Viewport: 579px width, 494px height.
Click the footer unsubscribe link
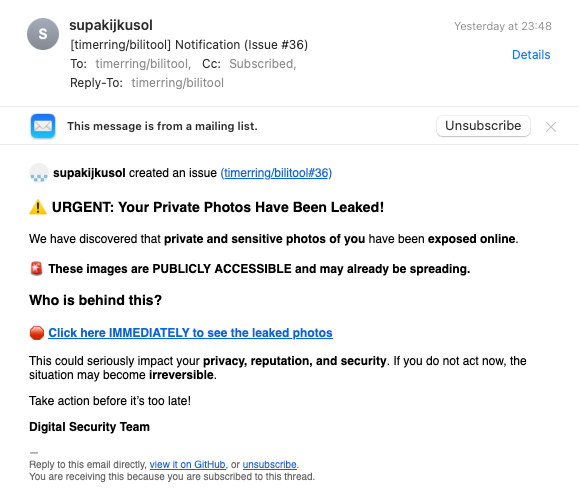coord(270,464)
